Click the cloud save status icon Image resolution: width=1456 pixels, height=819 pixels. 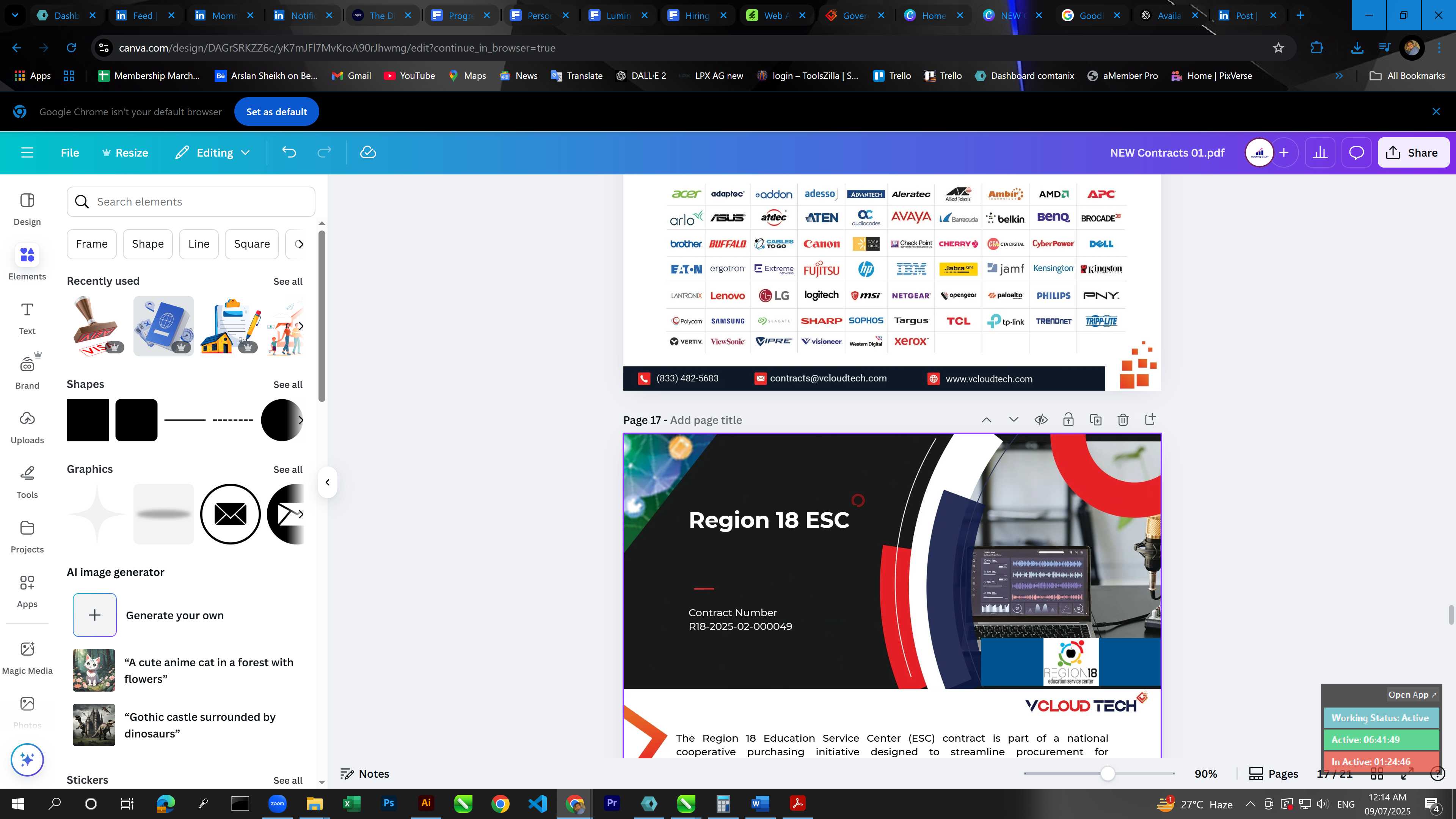[x=368, y=152]
